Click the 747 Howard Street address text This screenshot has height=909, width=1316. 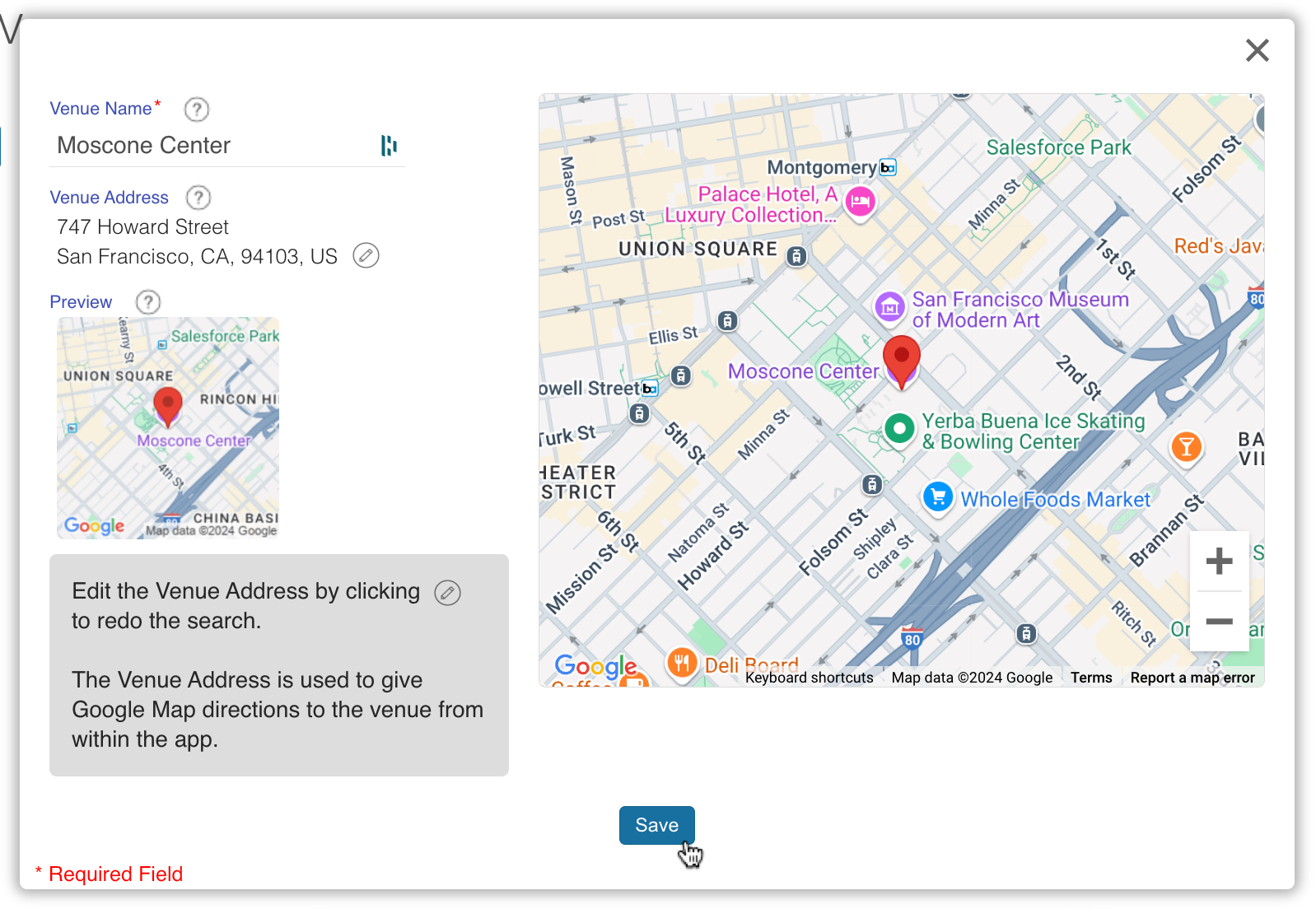(x=143, y=227)
